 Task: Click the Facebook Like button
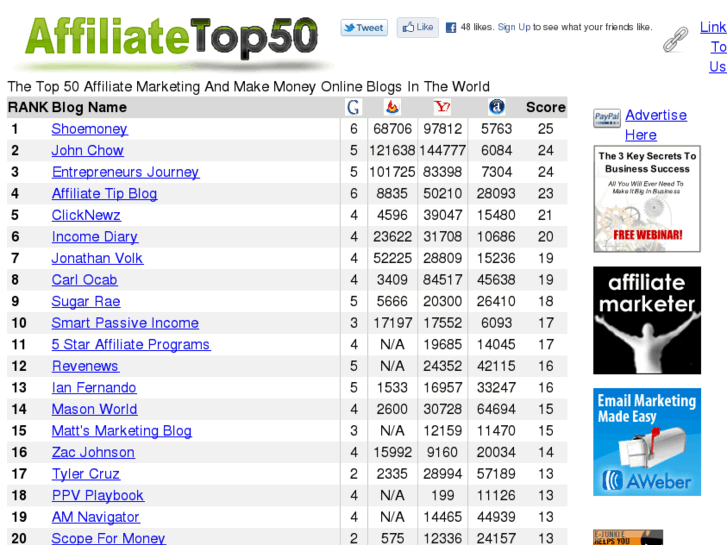418,27
